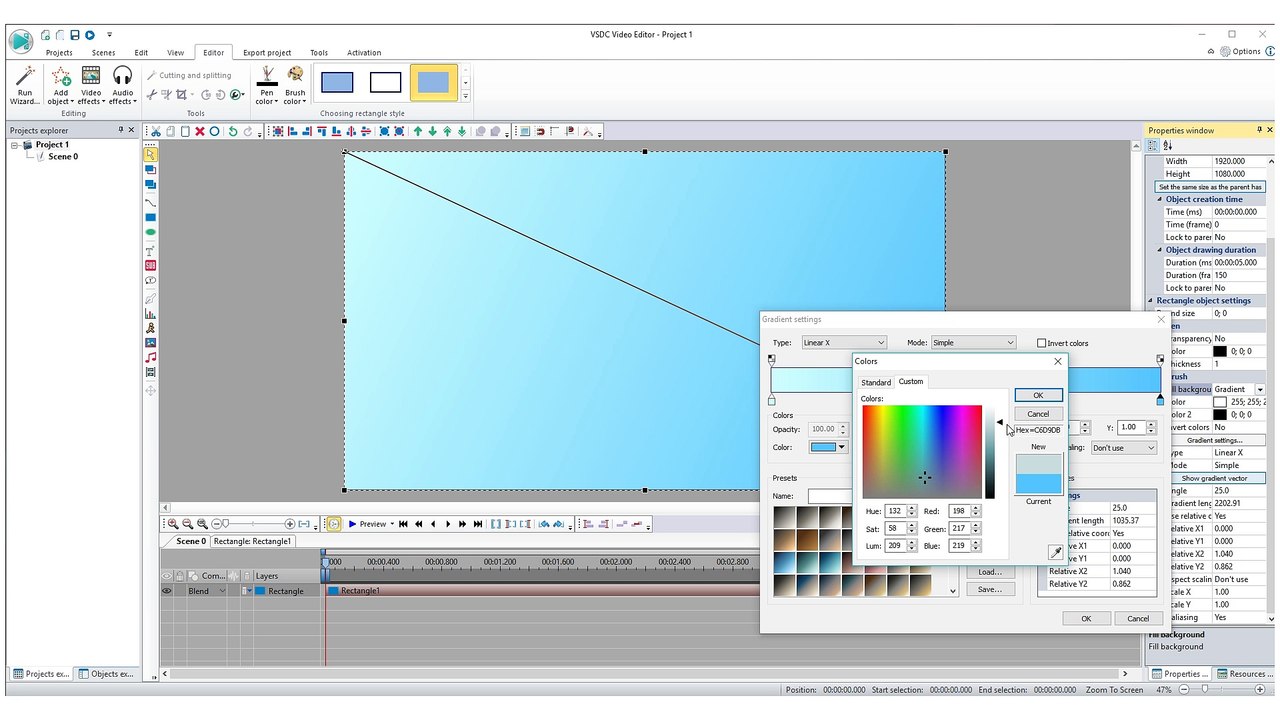Jump to end of timeline playback
The image size is (1280, 720).
coord(478,524)
